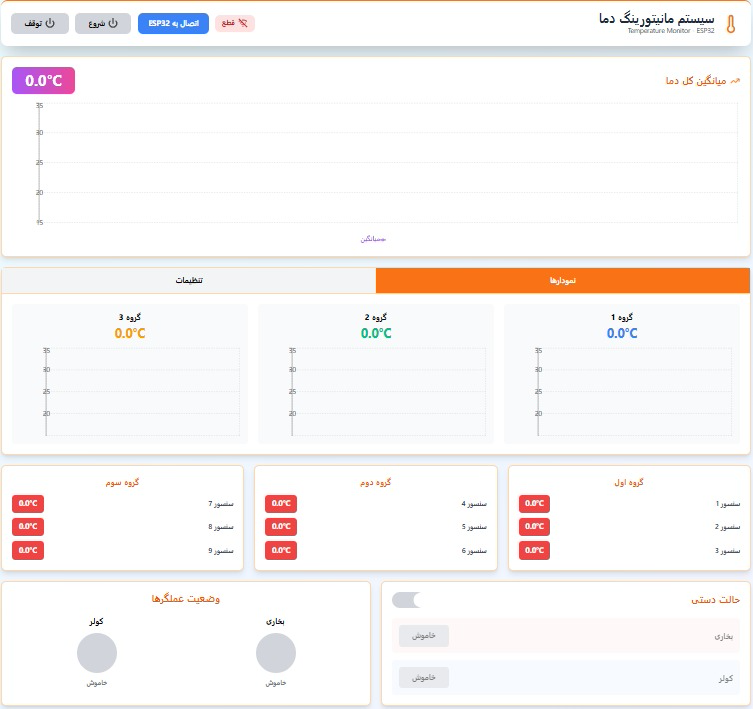Click the trend icon beside میانگین کل دما

tap(735, 81)
